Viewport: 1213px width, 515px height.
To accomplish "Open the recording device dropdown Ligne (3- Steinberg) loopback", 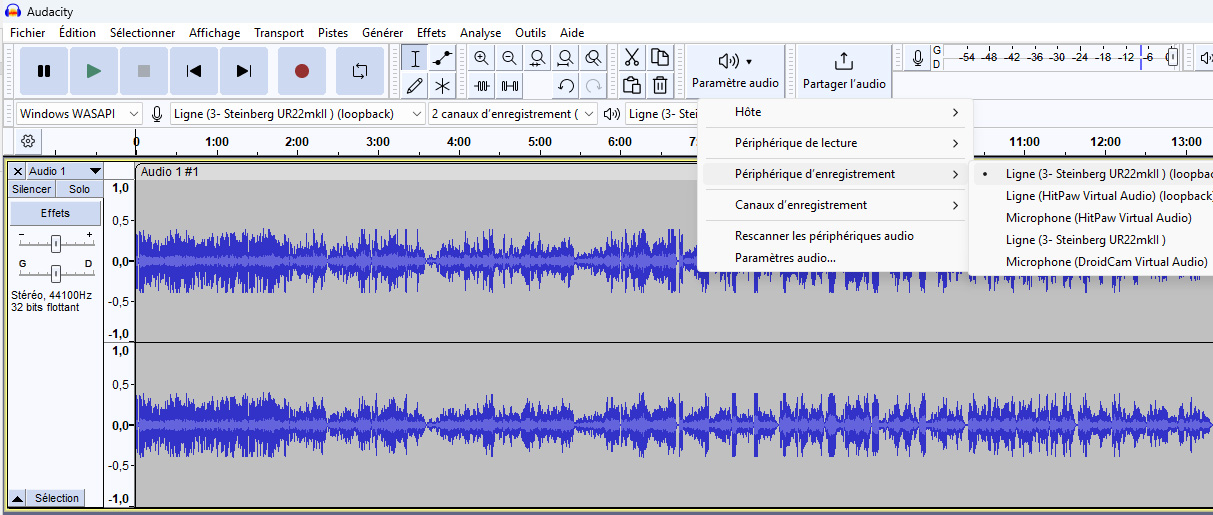I will tap(298, 114).
